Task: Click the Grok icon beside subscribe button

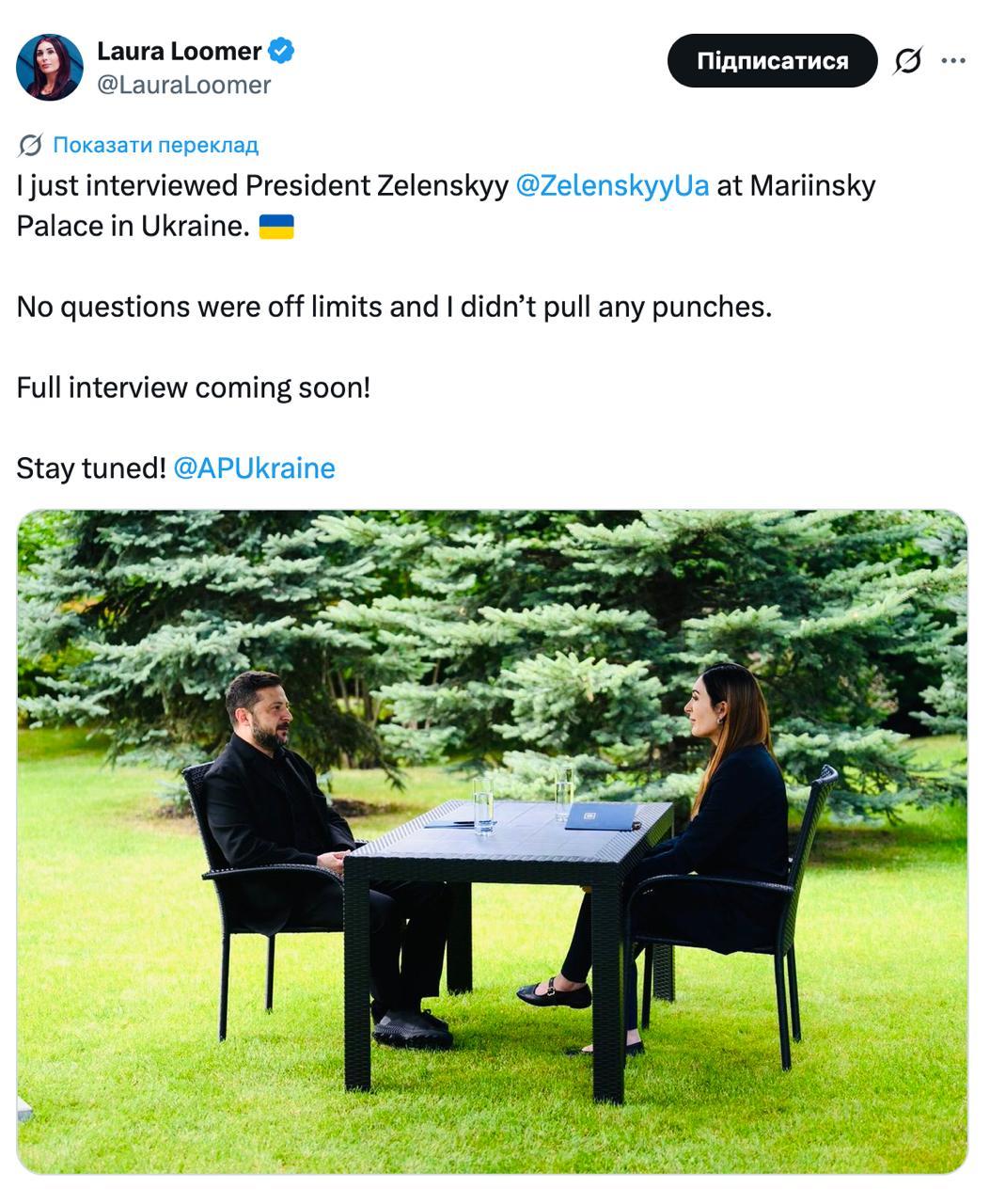Action: click(907, 61)
